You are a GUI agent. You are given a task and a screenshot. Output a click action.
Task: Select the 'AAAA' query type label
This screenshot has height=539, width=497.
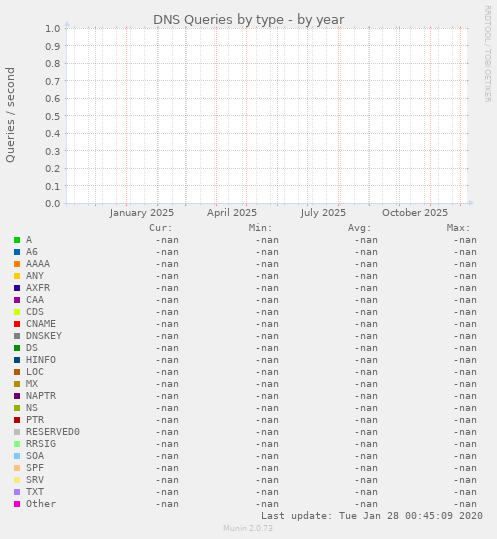38,264
